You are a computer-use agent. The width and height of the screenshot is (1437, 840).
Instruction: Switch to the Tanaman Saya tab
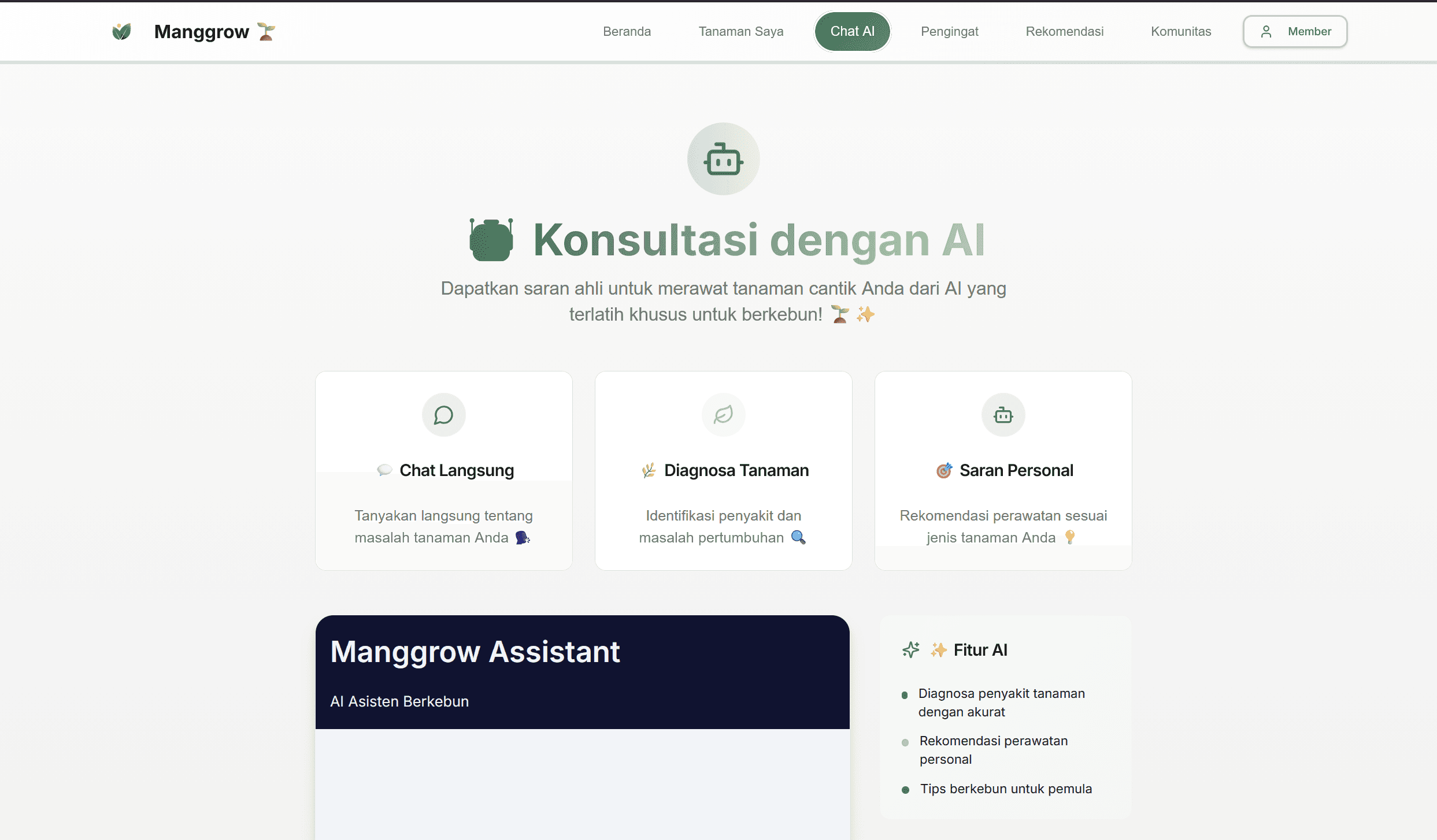point(741,31)
